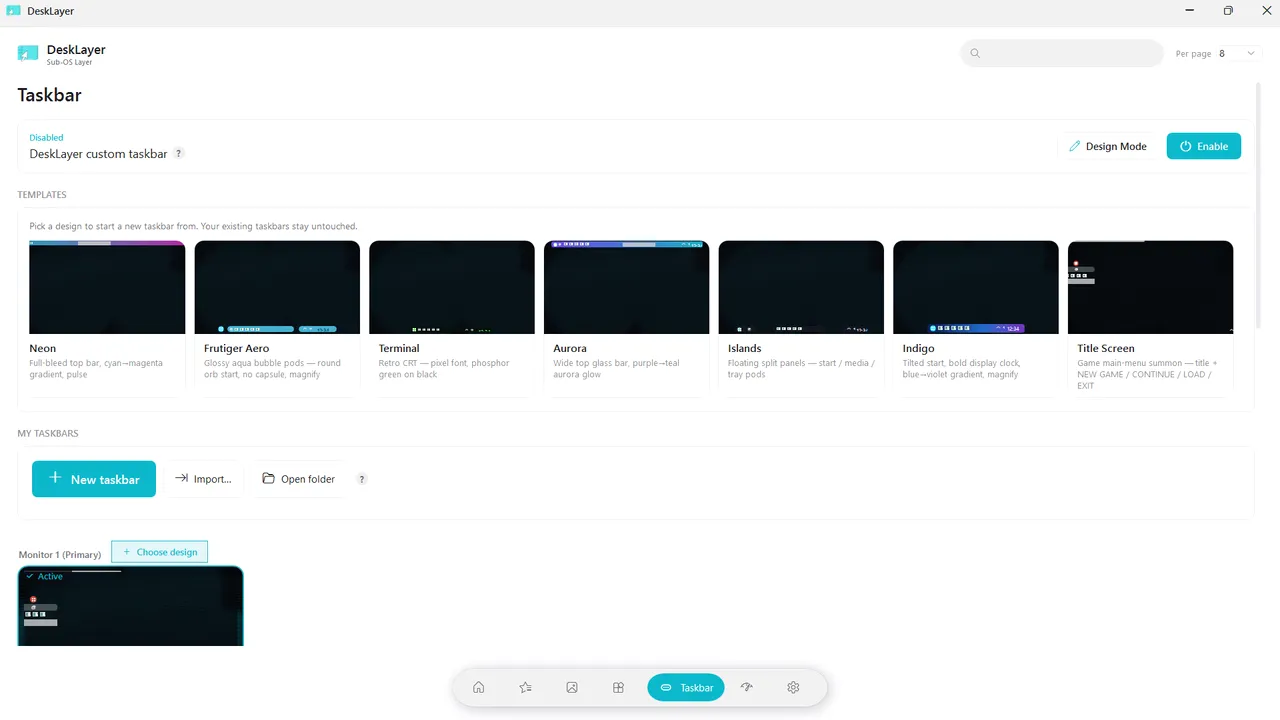
Task: Click the 'Neon' template name
Action: 43,348
